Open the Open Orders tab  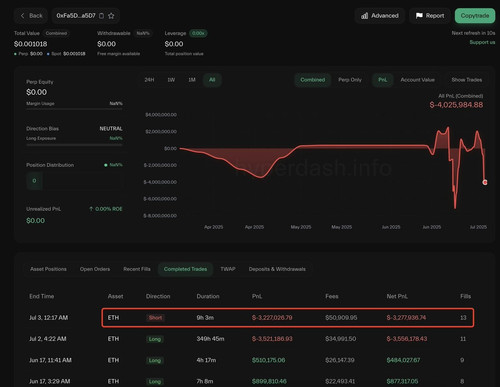coord(95,269)
